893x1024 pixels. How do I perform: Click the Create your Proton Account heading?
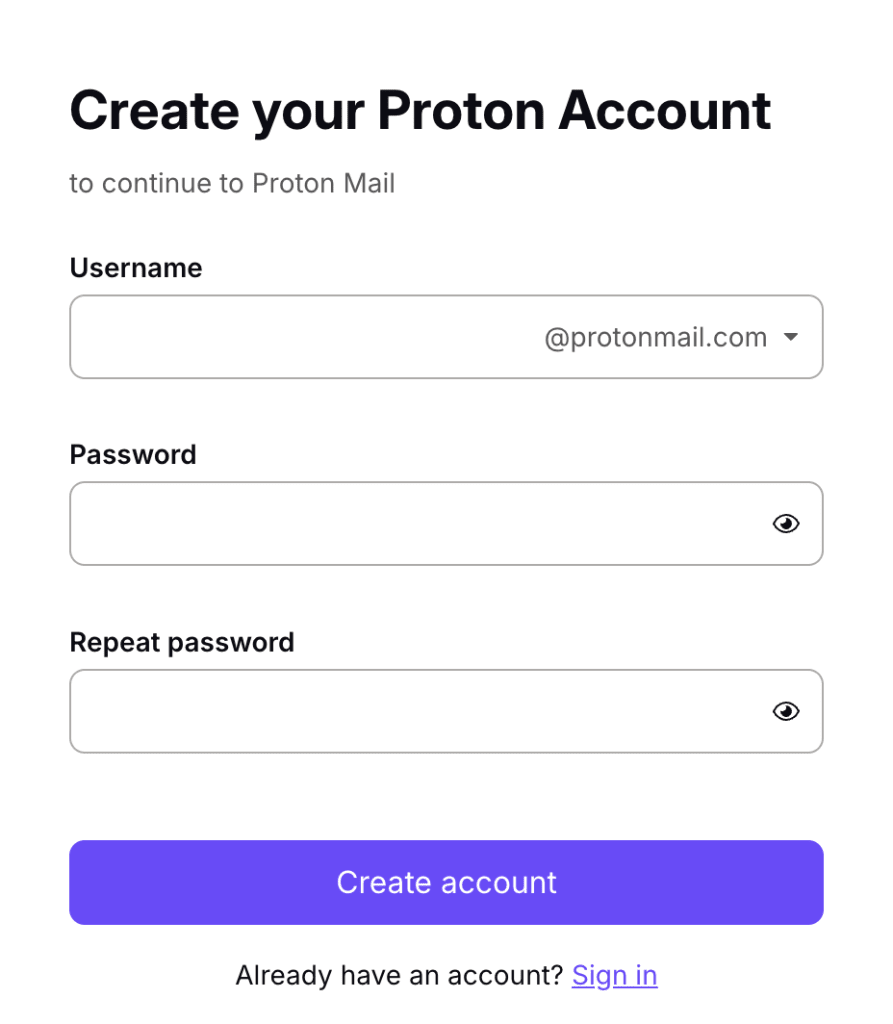(420, 110)
